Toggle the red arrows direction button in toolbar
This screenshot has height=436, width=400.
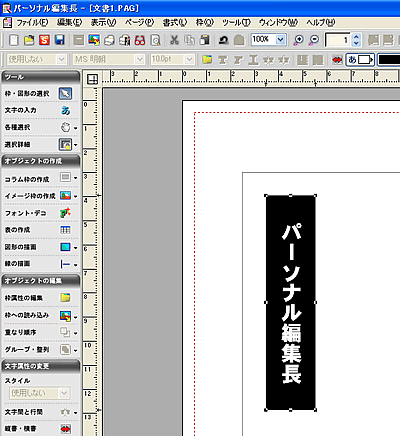[x=337, y=60]
